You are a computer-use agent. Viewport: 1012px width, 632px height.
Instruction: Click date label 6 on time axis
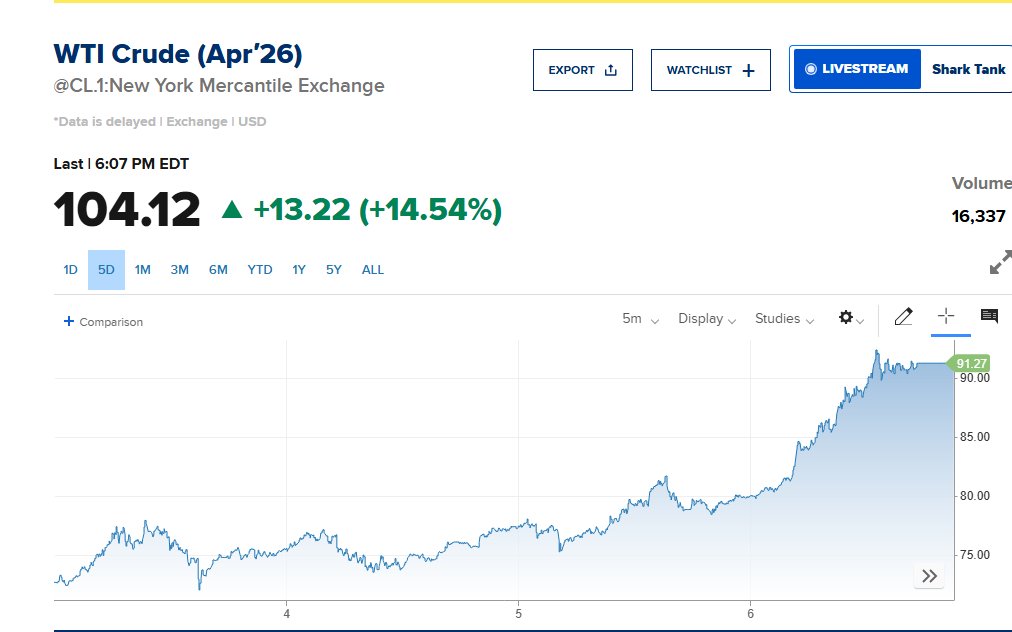(x=751, y=614)
